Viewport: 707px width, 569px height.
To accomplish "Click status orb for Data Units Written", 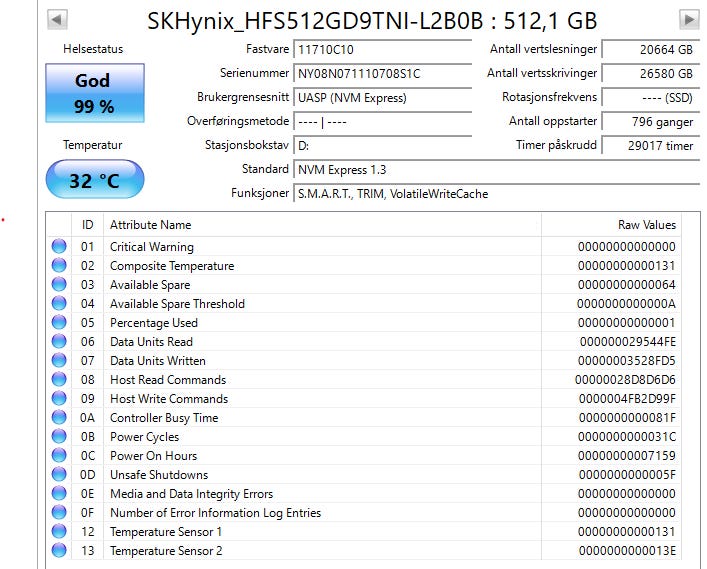I will coord(59,360).
